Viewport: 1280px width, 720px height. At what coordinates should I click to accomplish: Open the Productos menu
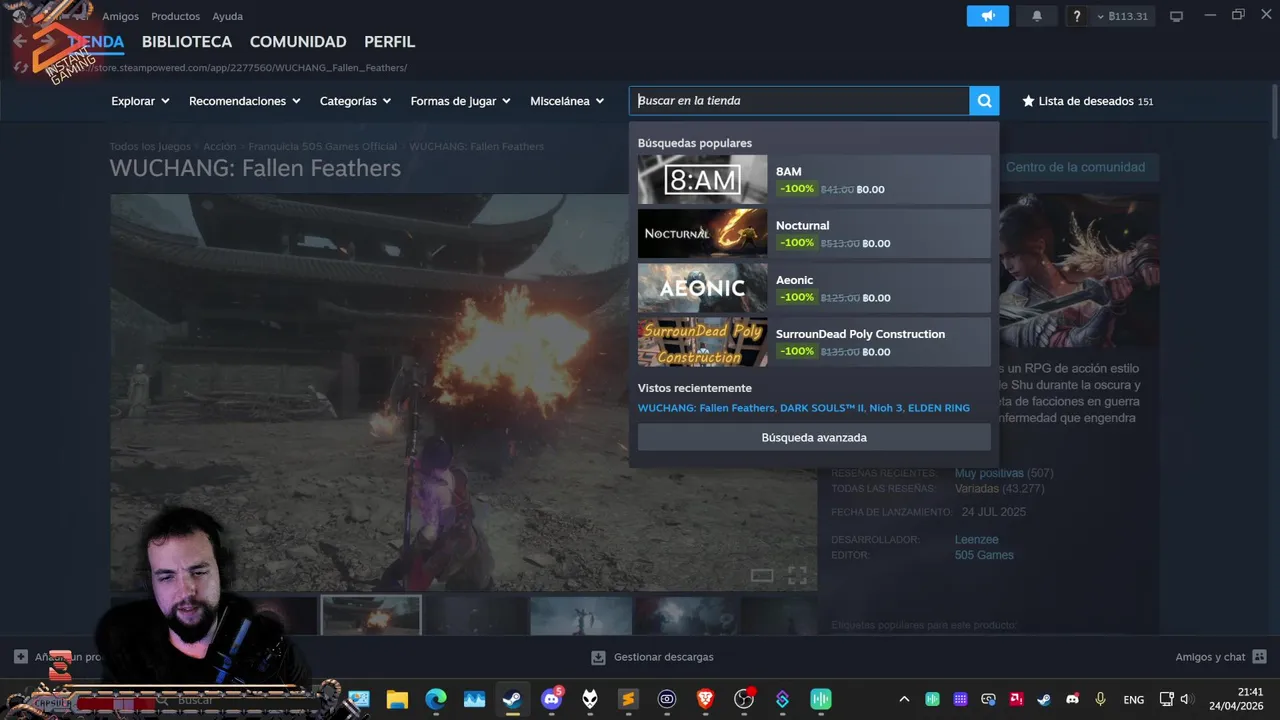pyautogui.click(x=175, y=16)
